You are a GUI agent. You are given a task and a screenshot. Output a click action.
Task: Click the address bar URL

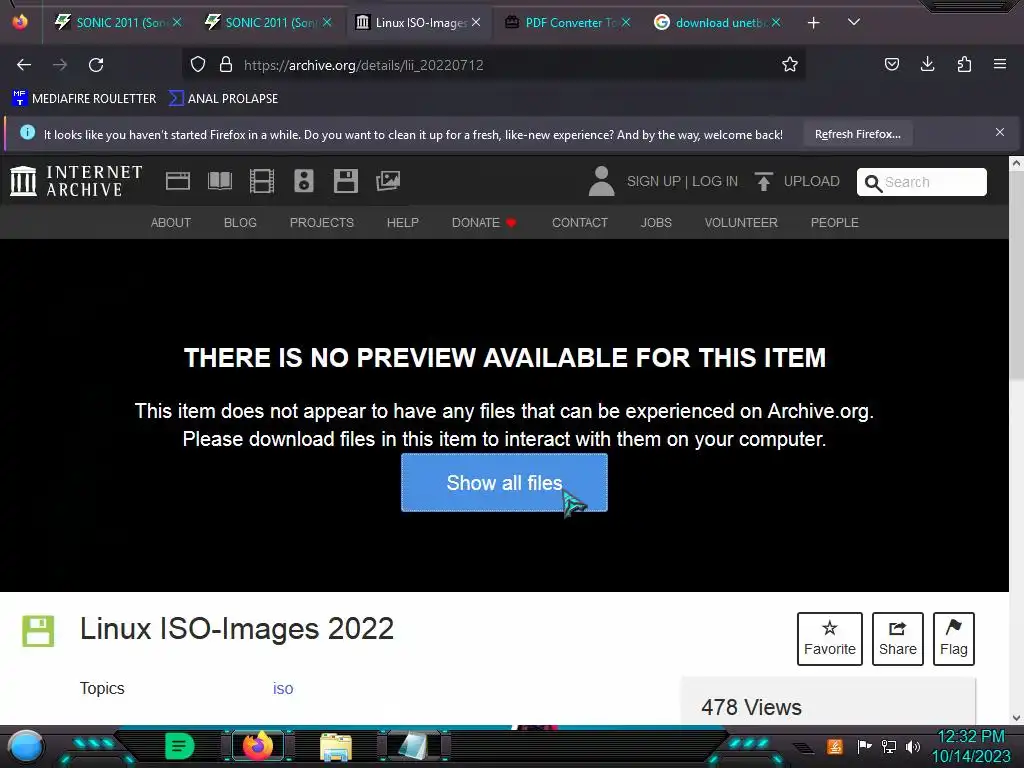pos(364,65)
